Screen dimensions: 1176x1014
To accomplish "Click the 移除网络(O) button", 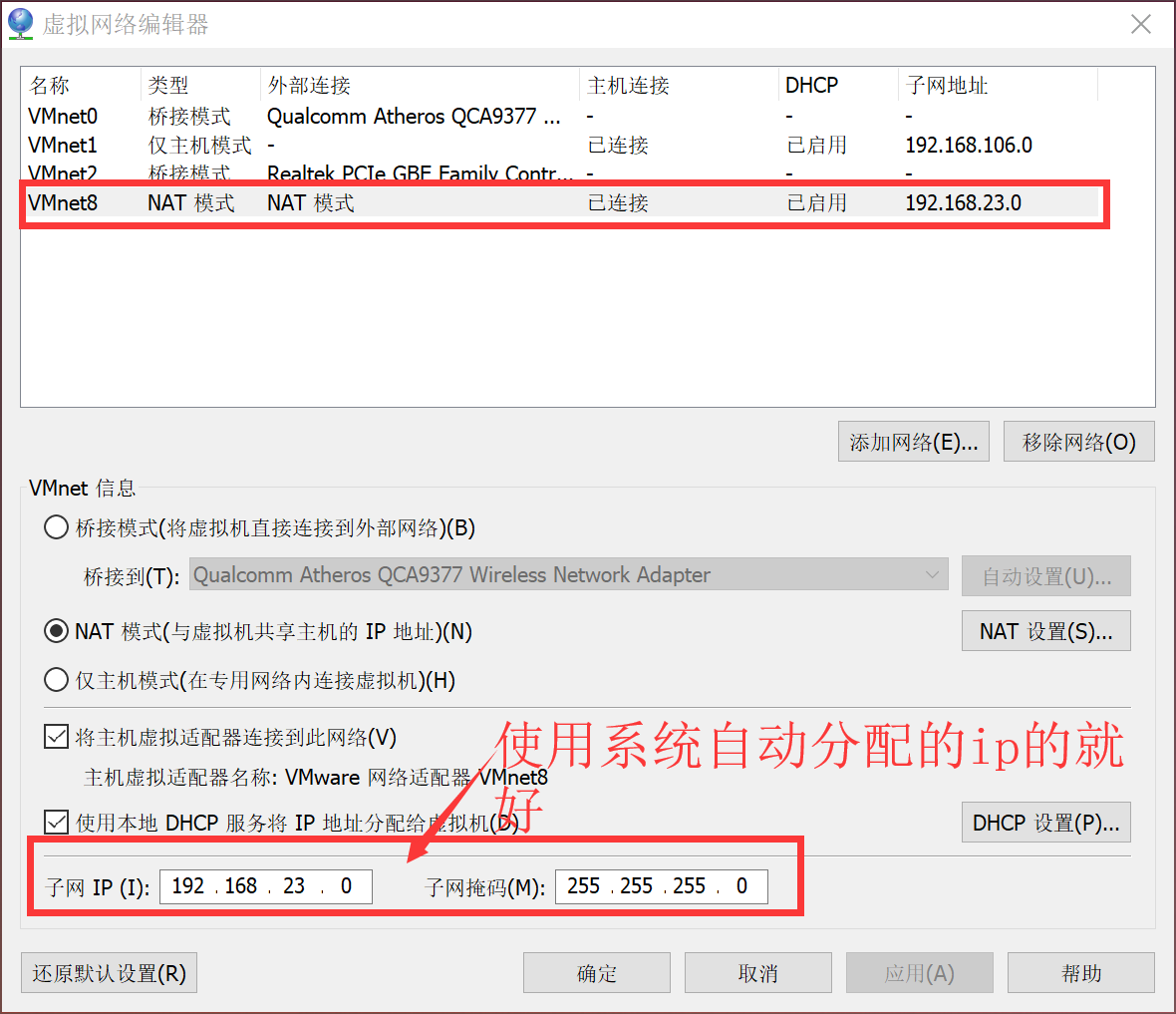I will click(1078, 441).
